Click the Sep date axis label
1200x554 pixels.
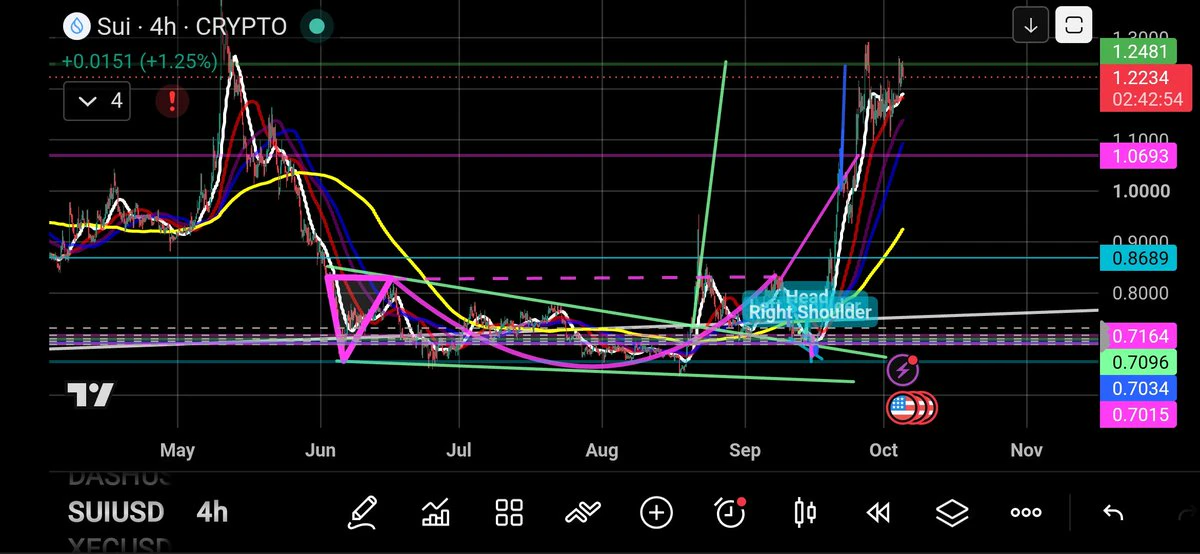[745, 451]
